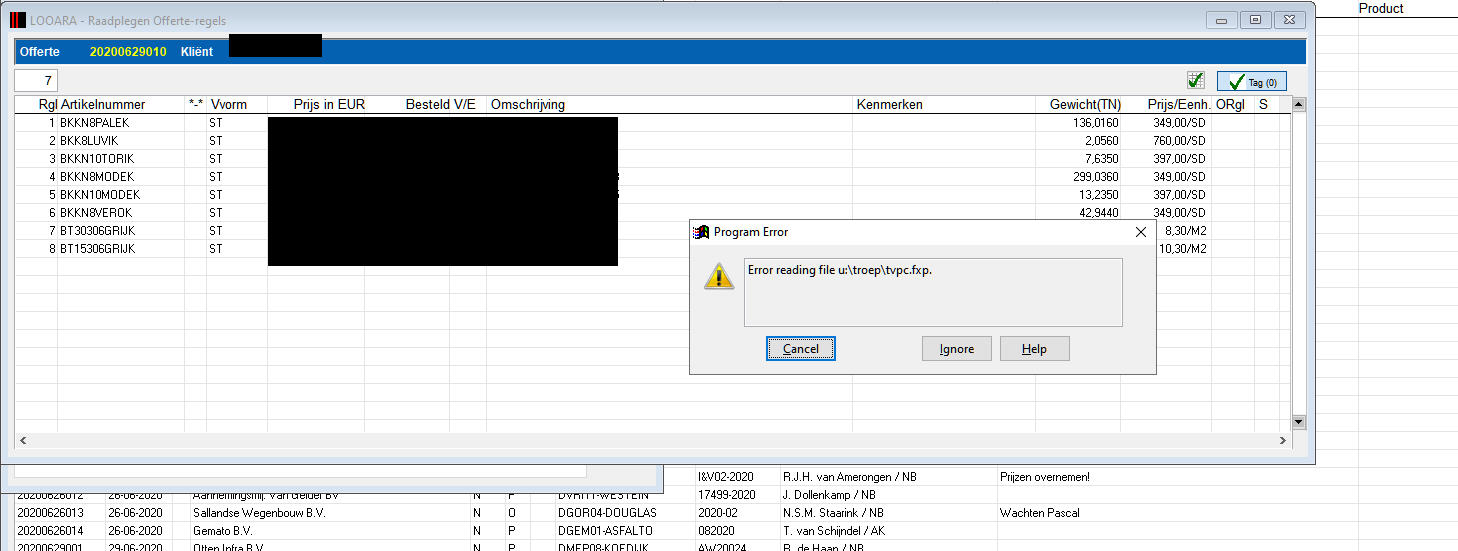Click the price cell 8,30/M2
Screen dimensions: 1458x551
point(1187,231)
